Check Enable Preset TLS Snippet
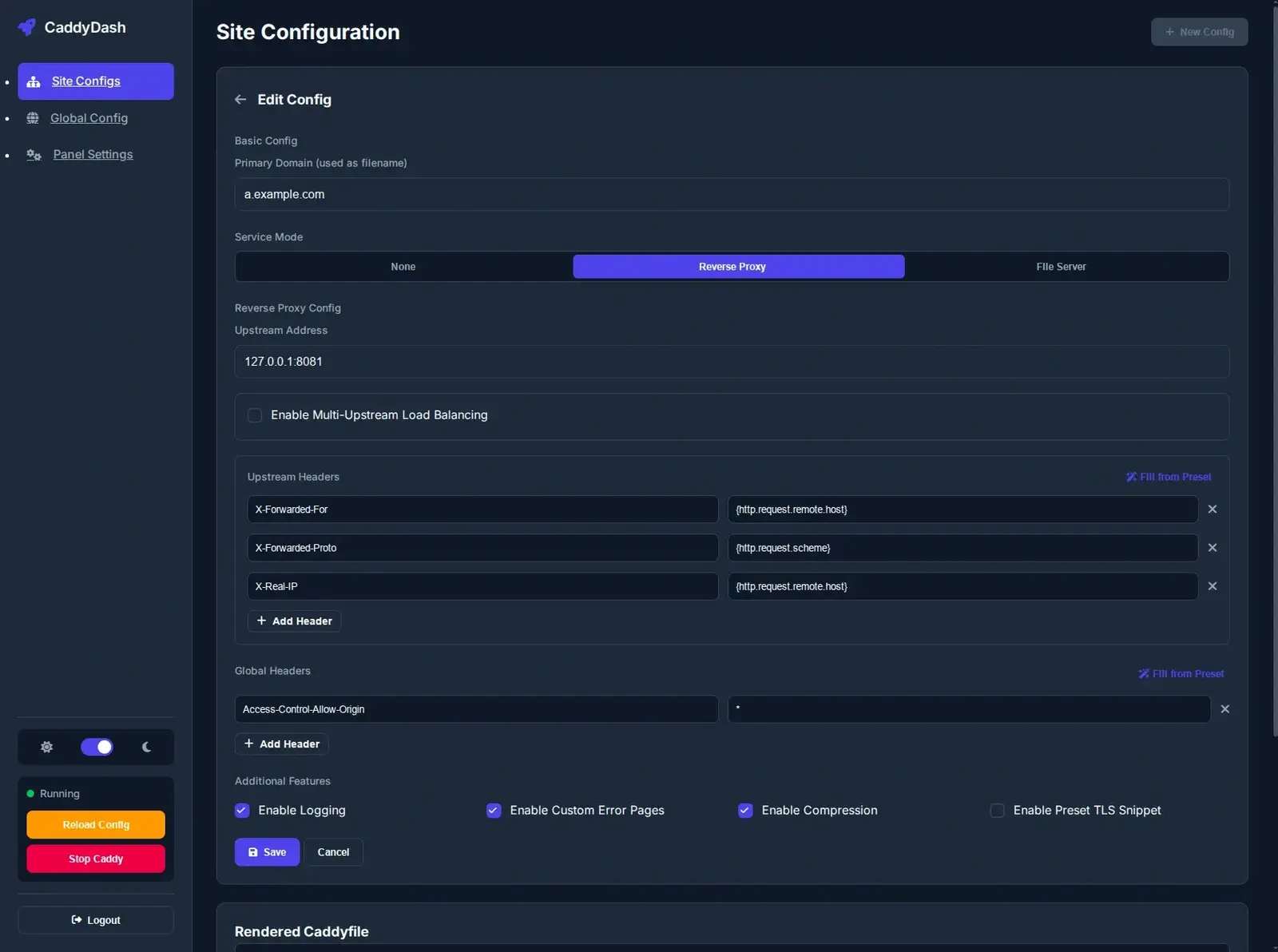The image size is (1278, 952). point(997,811)
